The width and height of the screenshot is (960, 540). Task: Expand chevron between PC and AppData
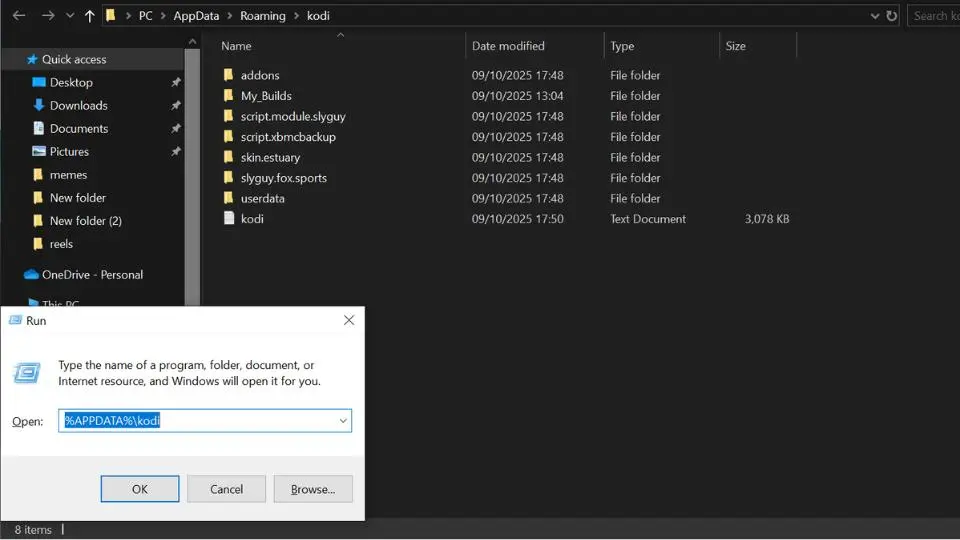163,16
